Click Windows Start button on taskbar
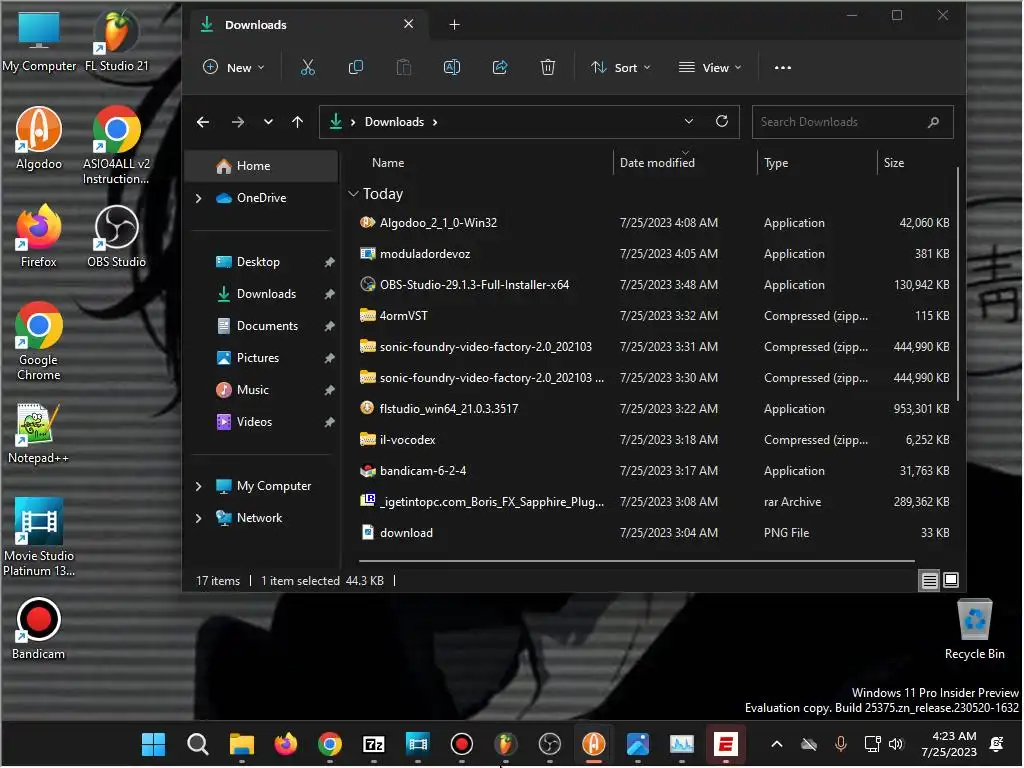This screenshot has height=768, width=1024. click(153, 744)
